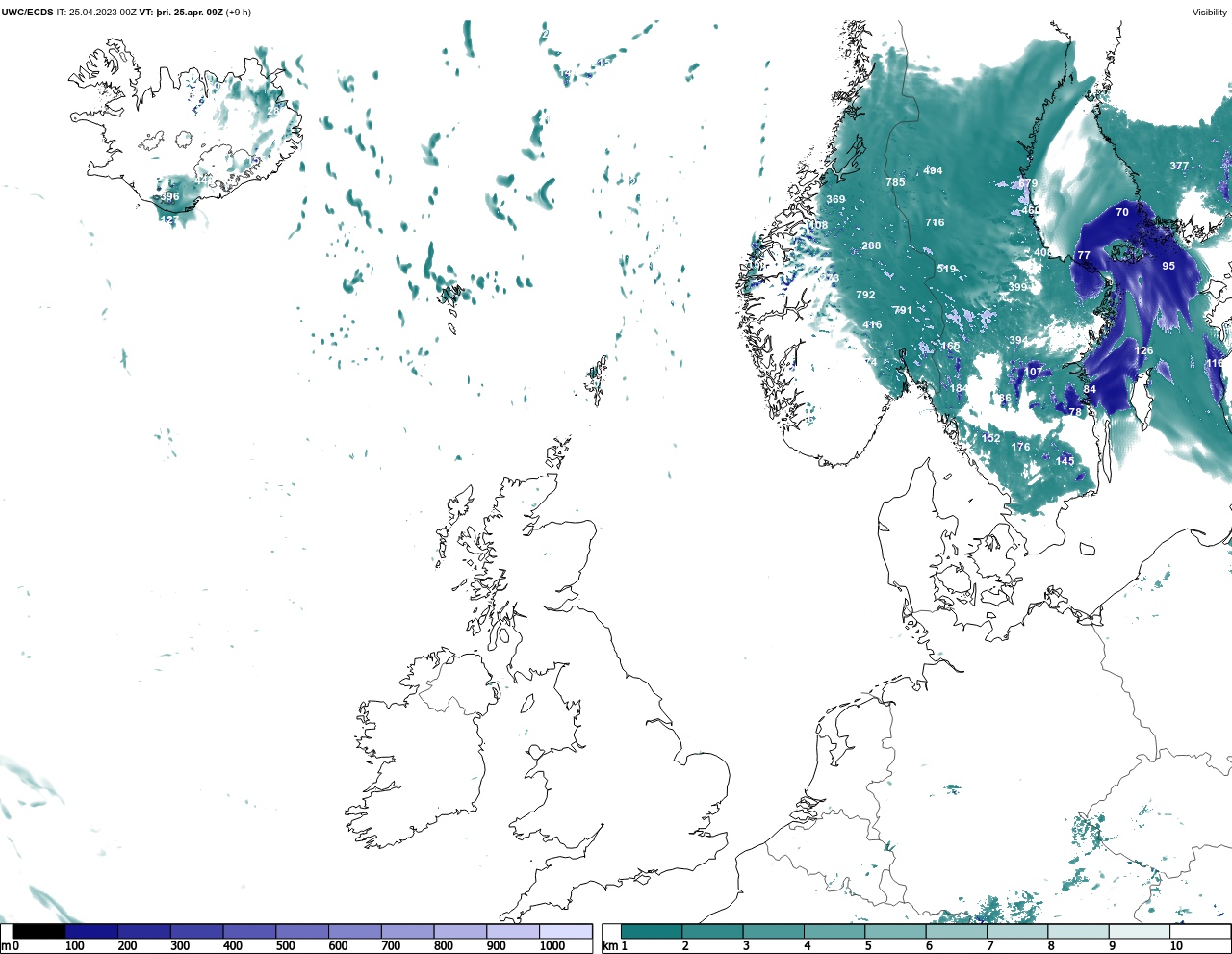1232x954 pixels.
Task: Click visibility value '377' over Finland
Action: [1179, 166]
